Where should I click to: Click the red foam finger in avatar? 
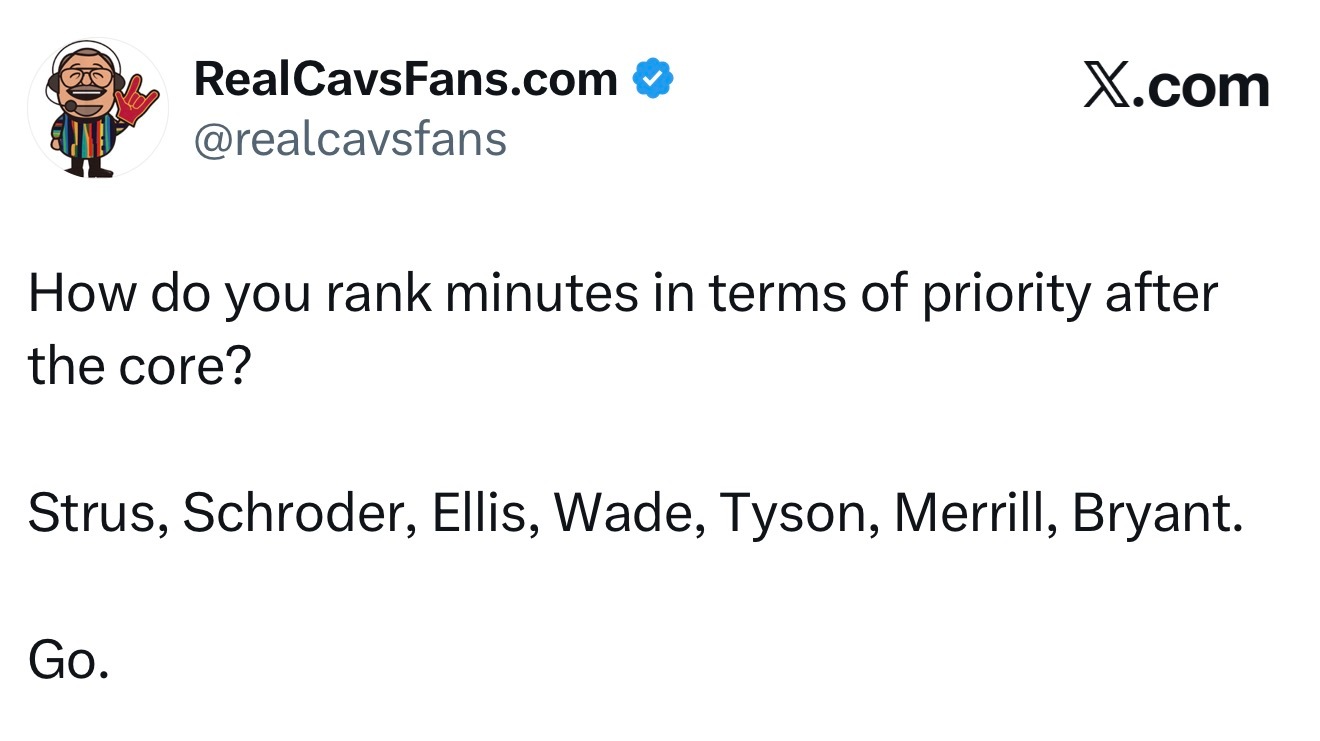pyautogui.click(x=133, y=100)
